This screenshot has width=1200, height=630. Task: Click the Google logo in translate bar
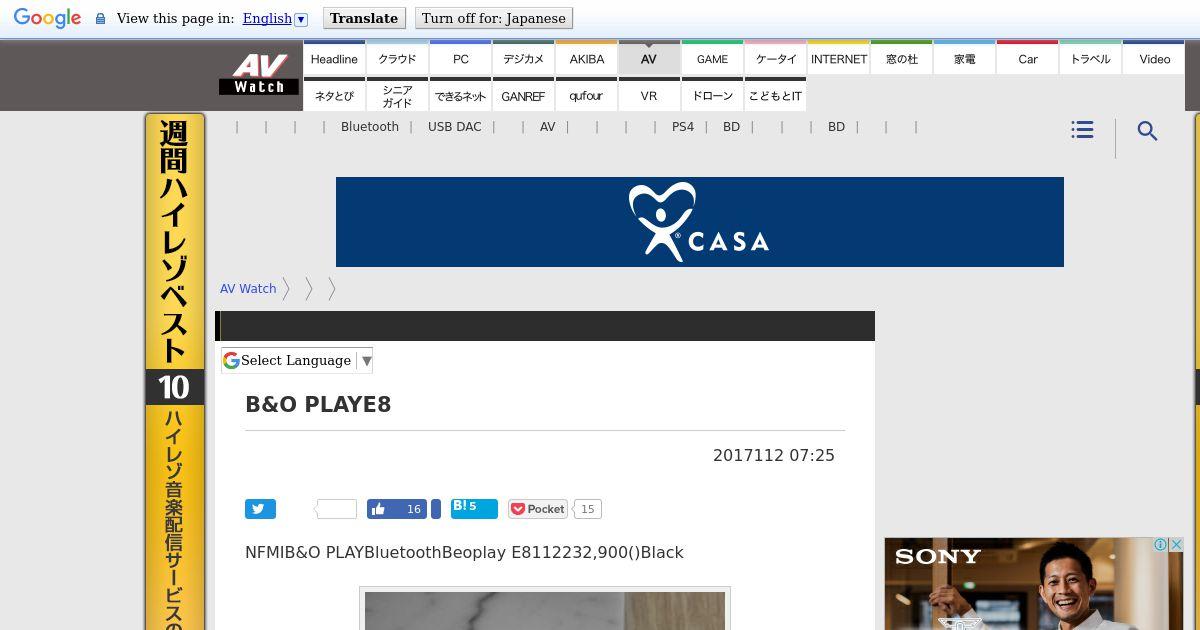[47, 18]
